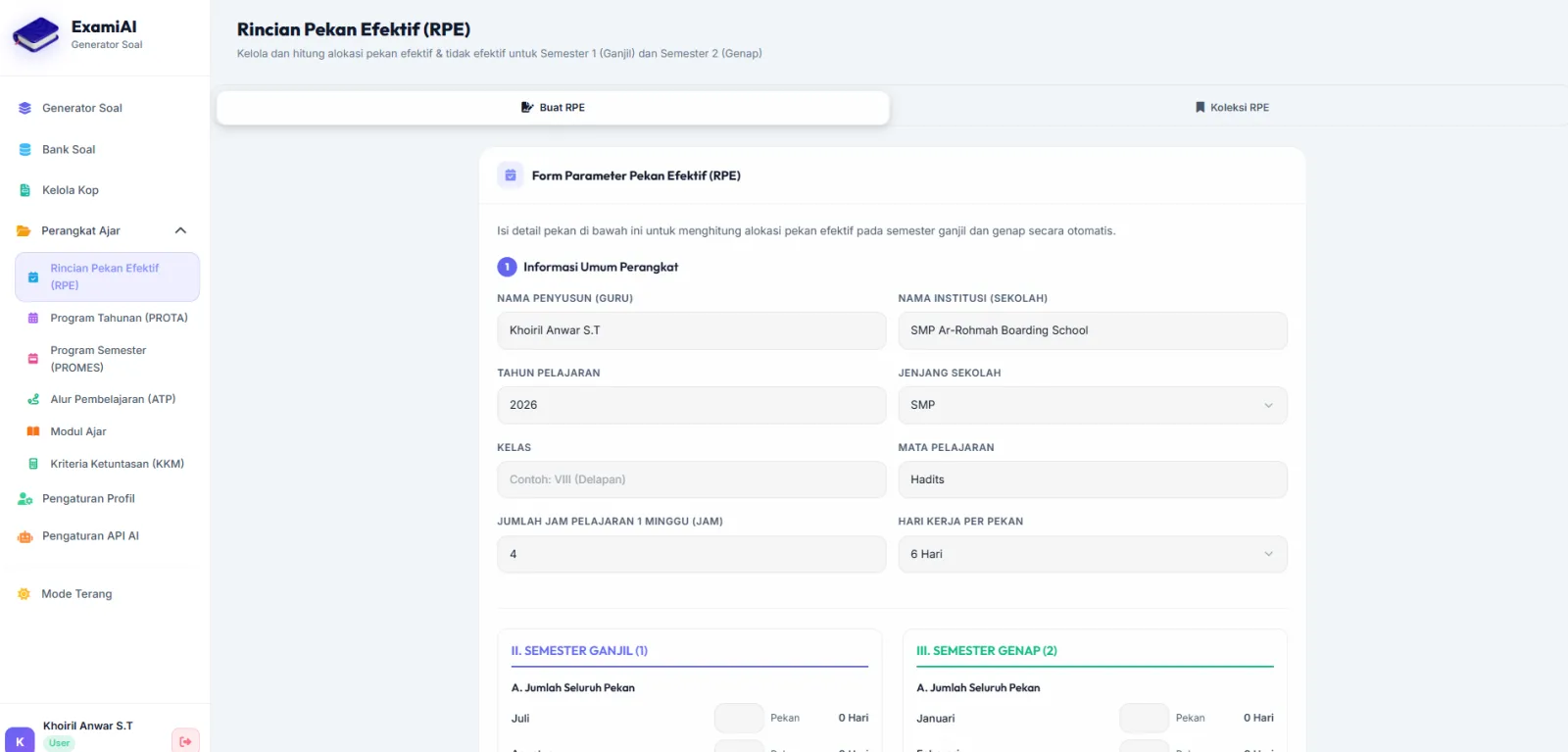This screenshot has width=1568, height=752.
Task: Click the Juli pekan count field
Action: (x=739, y=718)
